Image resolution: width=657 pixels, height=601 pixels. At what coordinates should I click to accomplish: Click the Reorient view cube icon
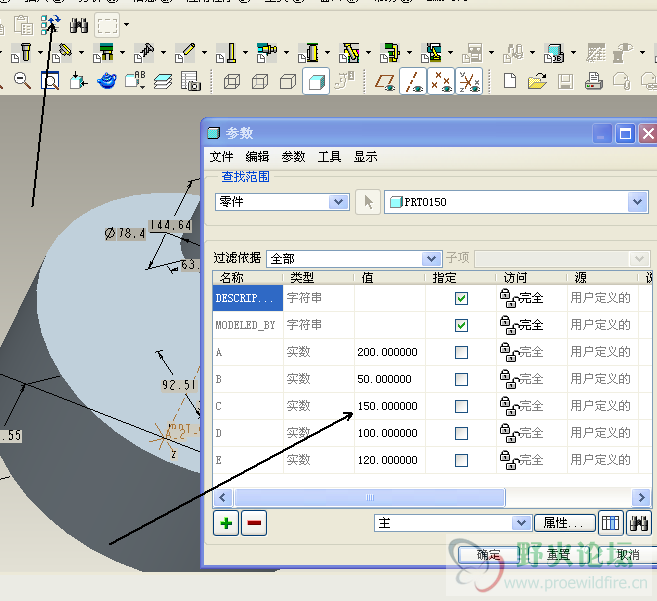[x=78, y=80]
